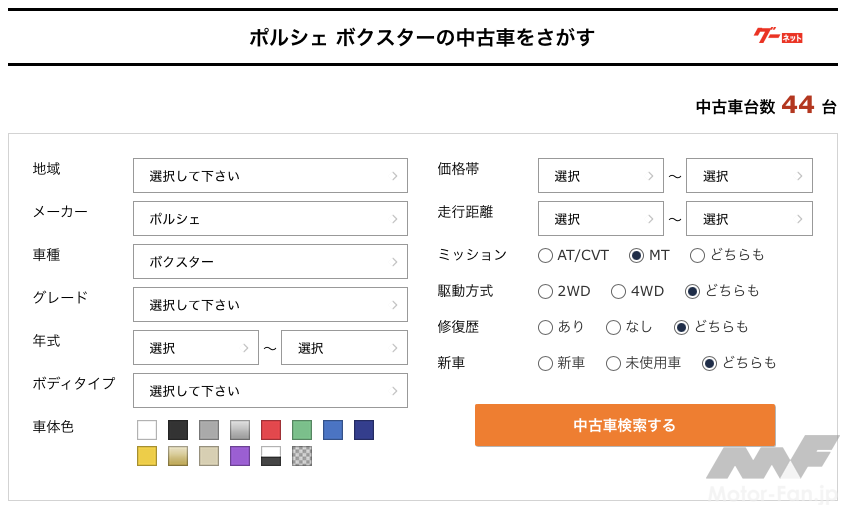Open the ボディタイプ body type dropdown
This screenshot has height=515, width=850.
(x=270, y=391)
